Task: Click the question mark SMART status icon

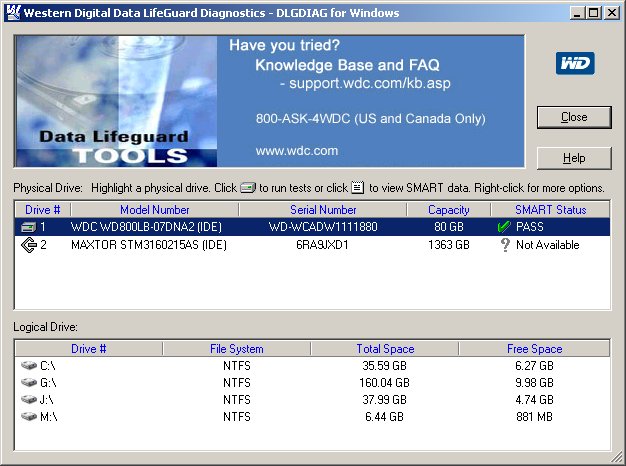Action: [505, 245]
